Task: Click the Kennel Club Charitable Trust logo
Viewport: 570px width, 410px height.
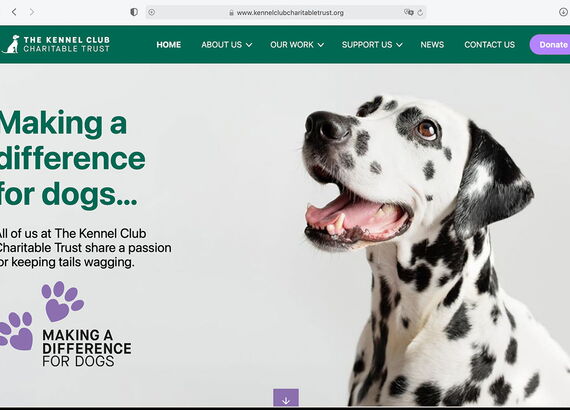Action: tap(56, 44)
